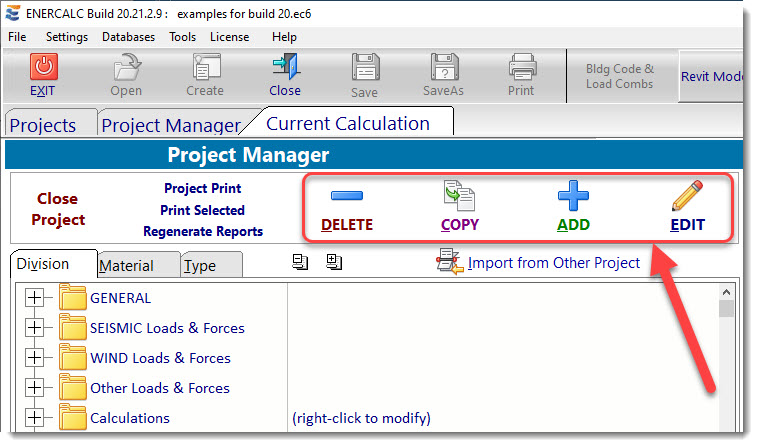The image size is (758, 447).
Task: Click the collapse all tree icon
Action: click(x=300, y=262)
